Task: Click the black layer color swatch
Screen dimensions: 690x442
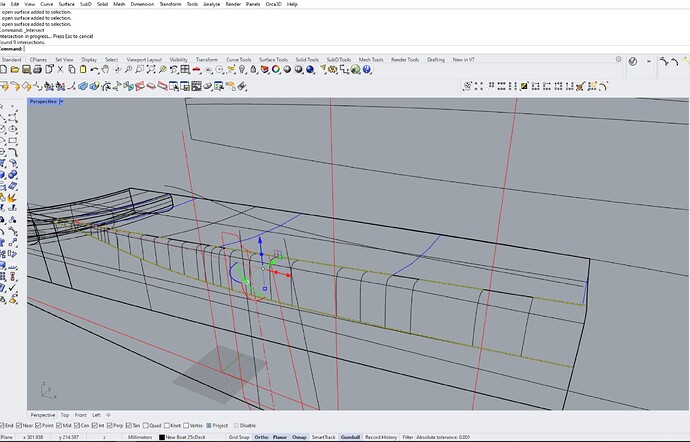Action: point(162,437)
